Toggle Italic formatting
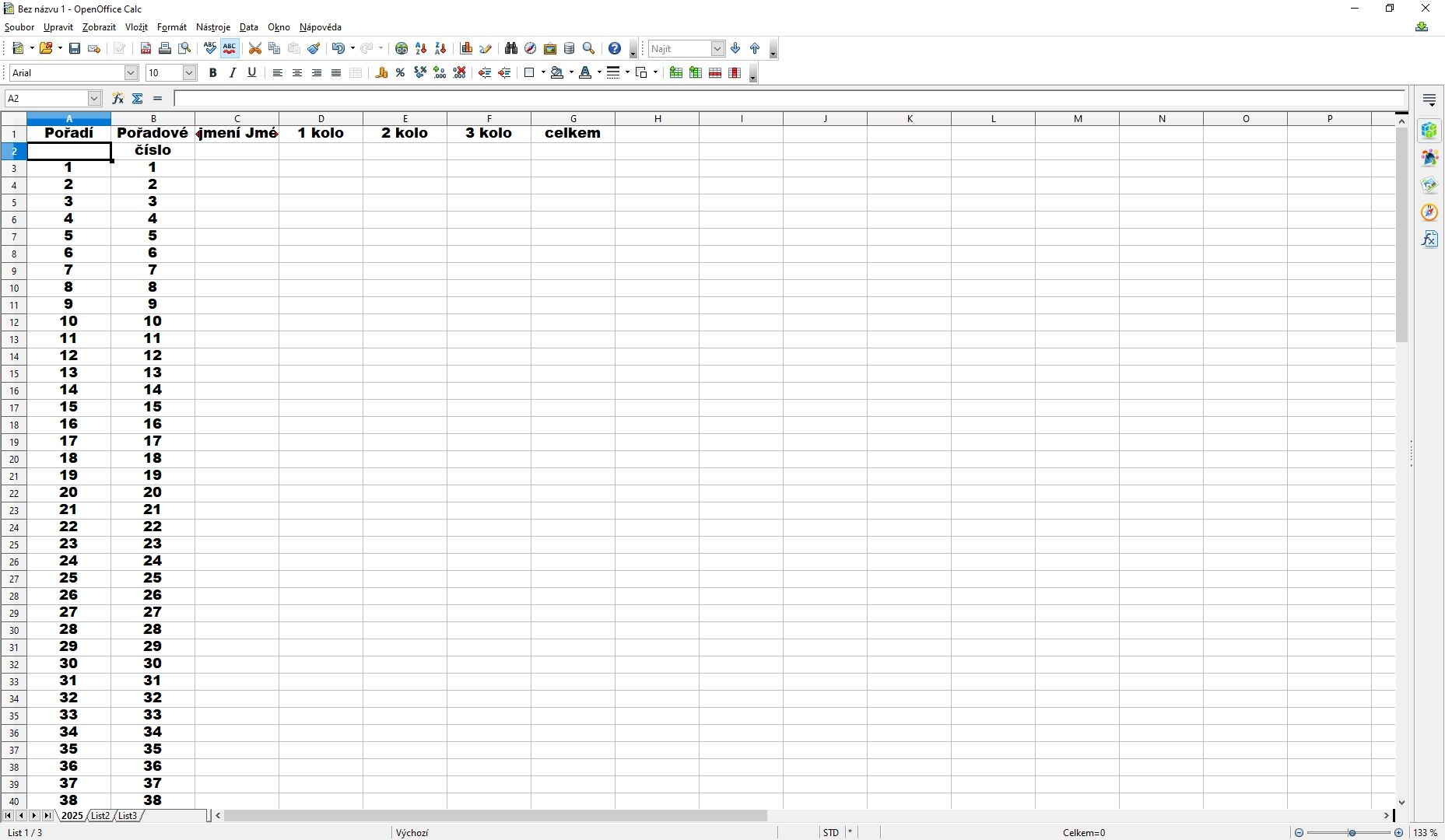 (232, 72)
